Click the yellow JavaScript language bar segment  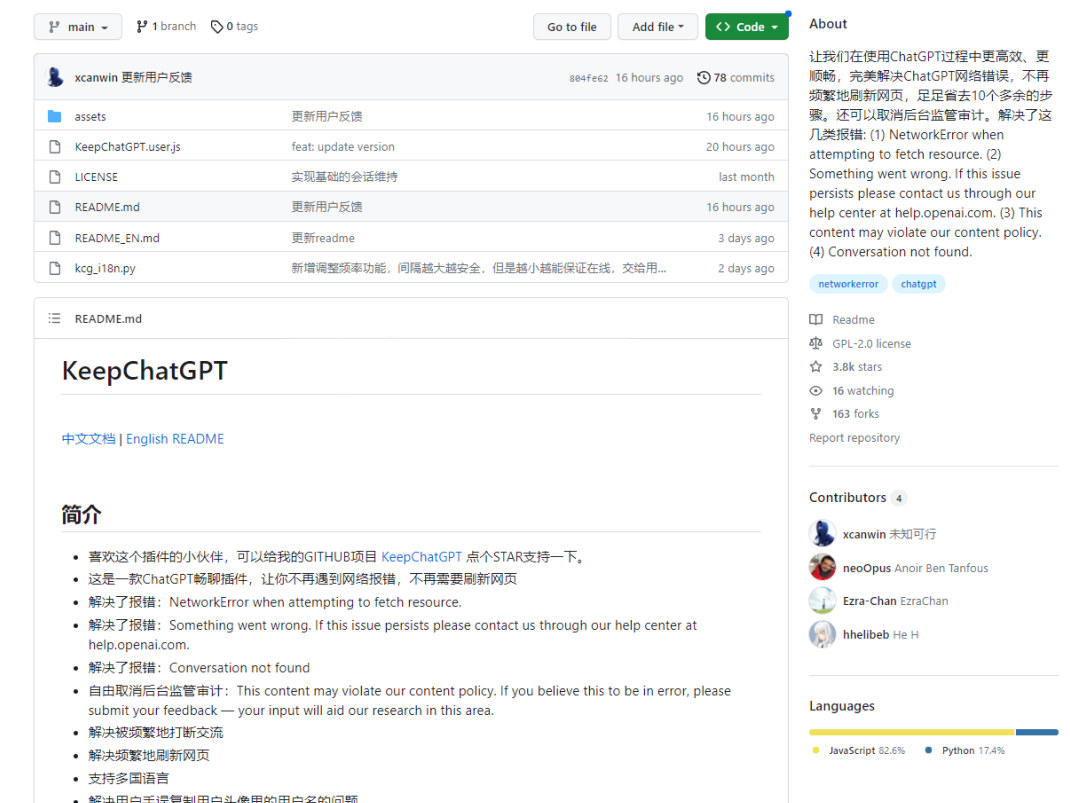[912, 732]
